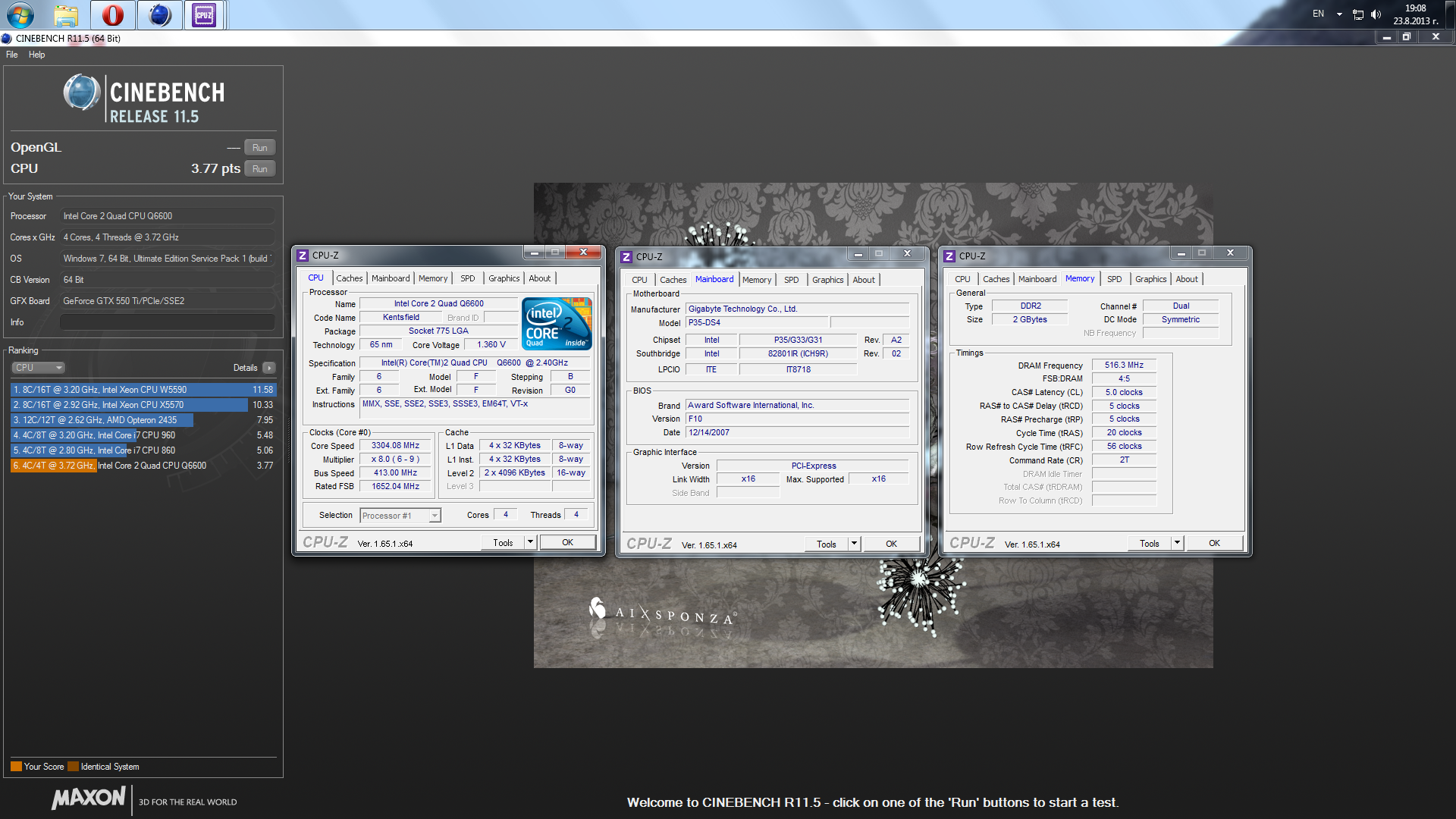Select ranking row Intel Xeon CPU X5570
Viewport: 1456px width, 819px height.
point(143,405)
